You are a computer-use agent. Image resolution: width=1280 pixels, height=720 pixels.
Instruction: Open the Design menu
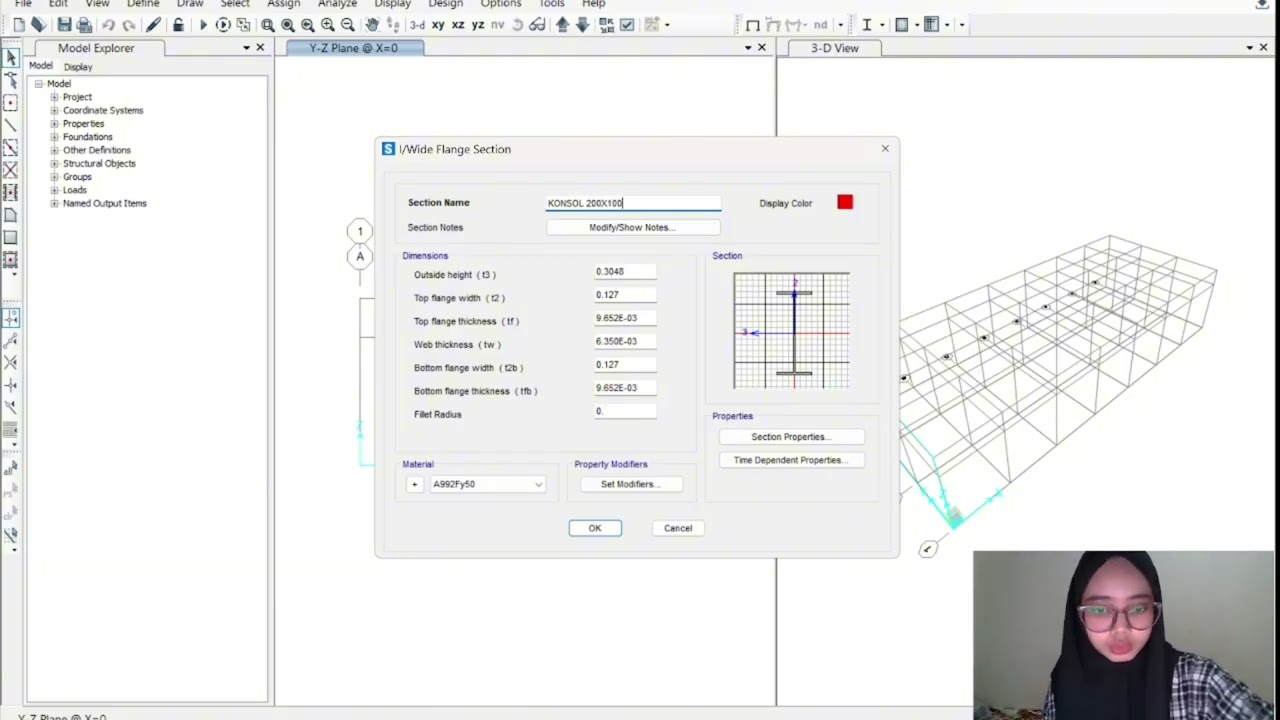[x=446, y=4]
